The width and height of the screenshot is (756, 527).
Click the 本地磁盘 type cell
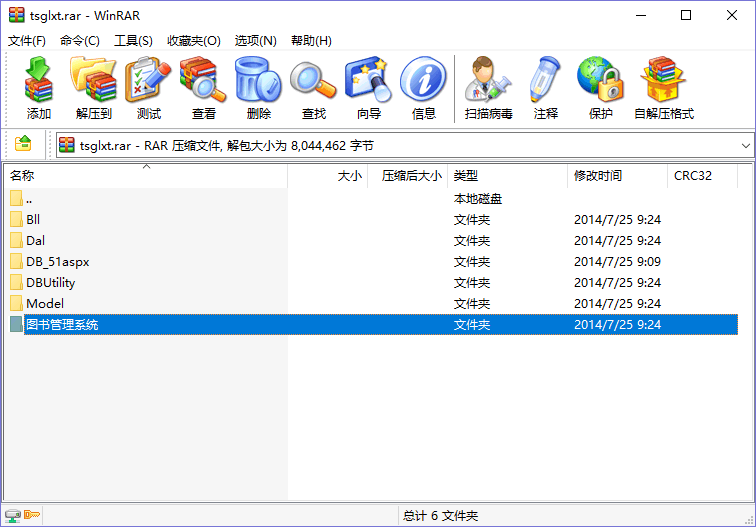(x=478, y=199)
